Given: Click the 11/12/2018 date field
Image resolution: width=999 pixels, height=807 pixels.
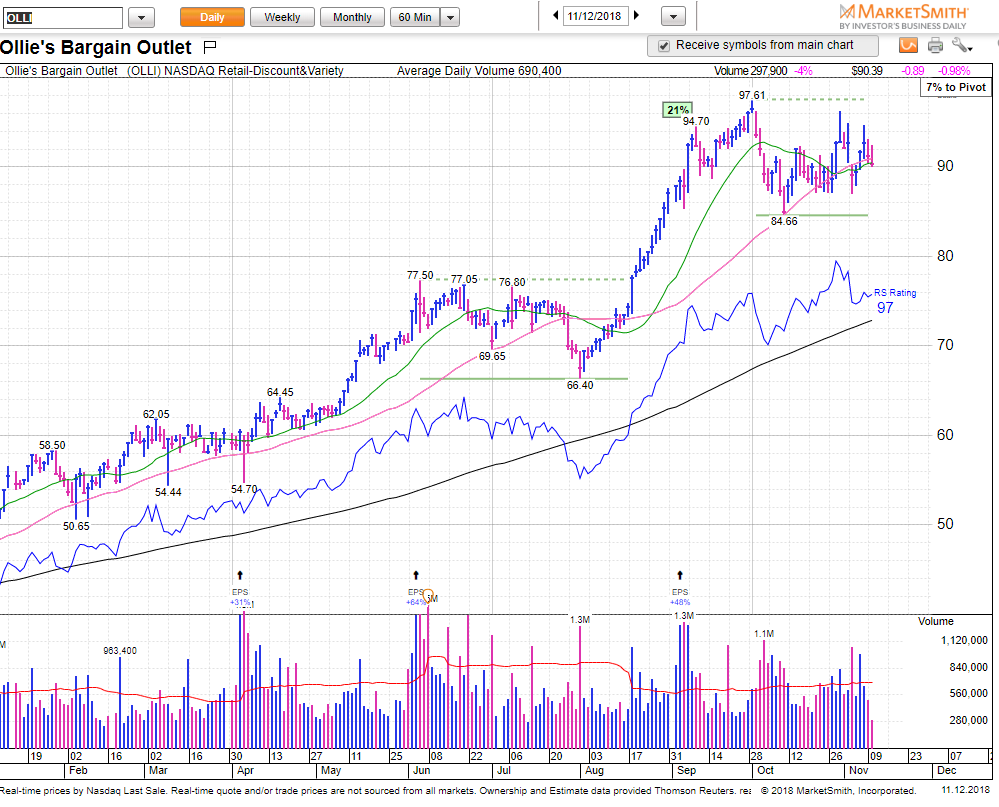Looking at the screenshot, I should [x=595, y=16].
